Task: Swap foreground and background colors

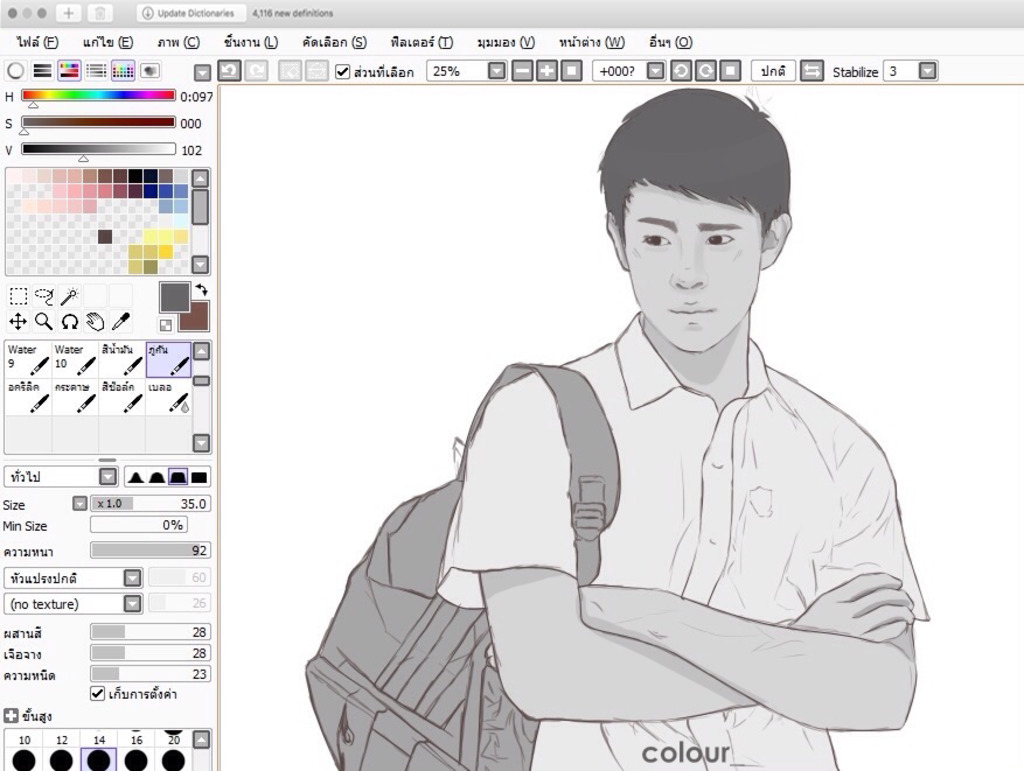Action: point(201,290)
